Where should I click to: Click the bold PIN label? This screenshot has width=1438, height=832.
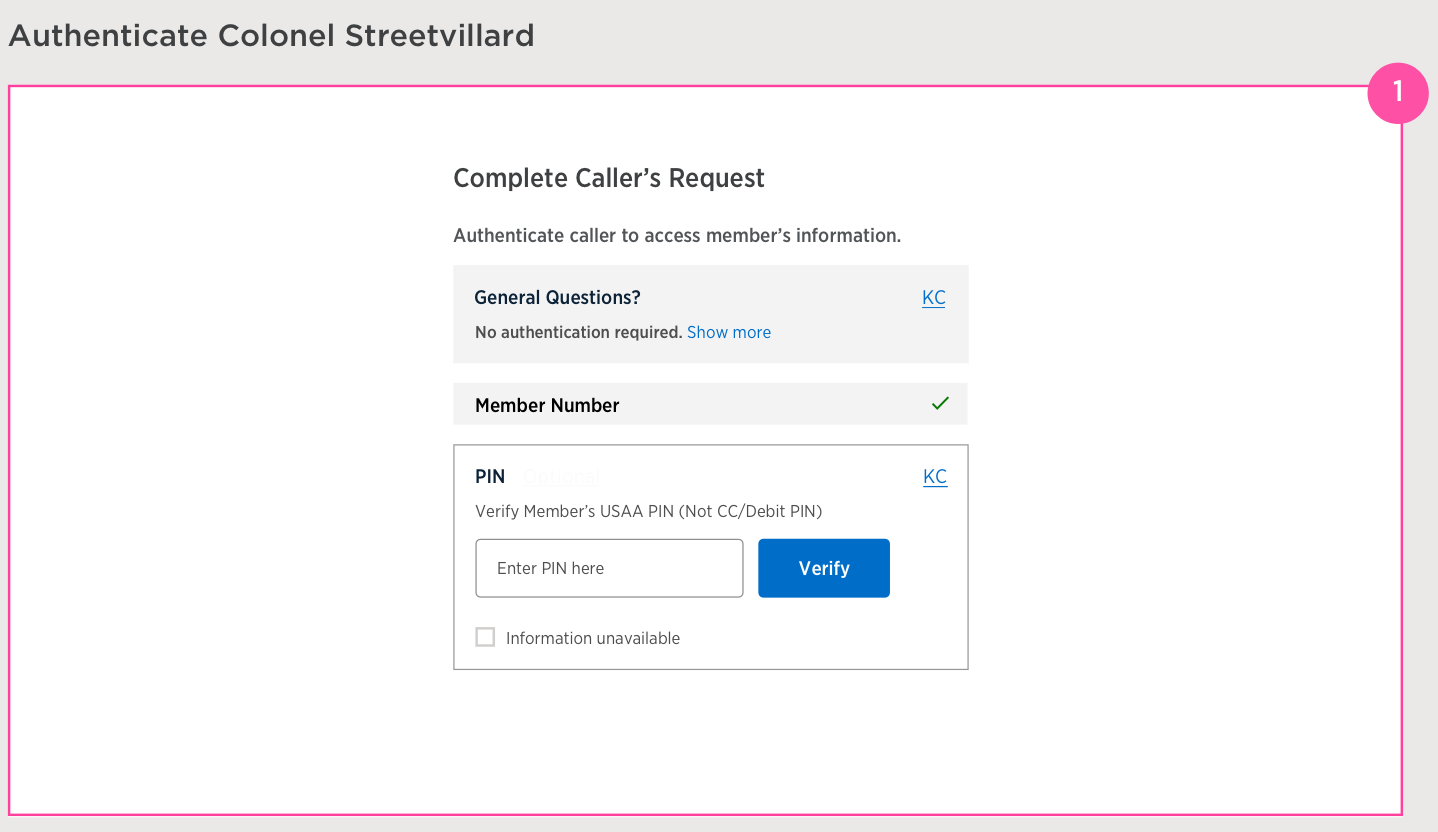(x=490, y=477)
